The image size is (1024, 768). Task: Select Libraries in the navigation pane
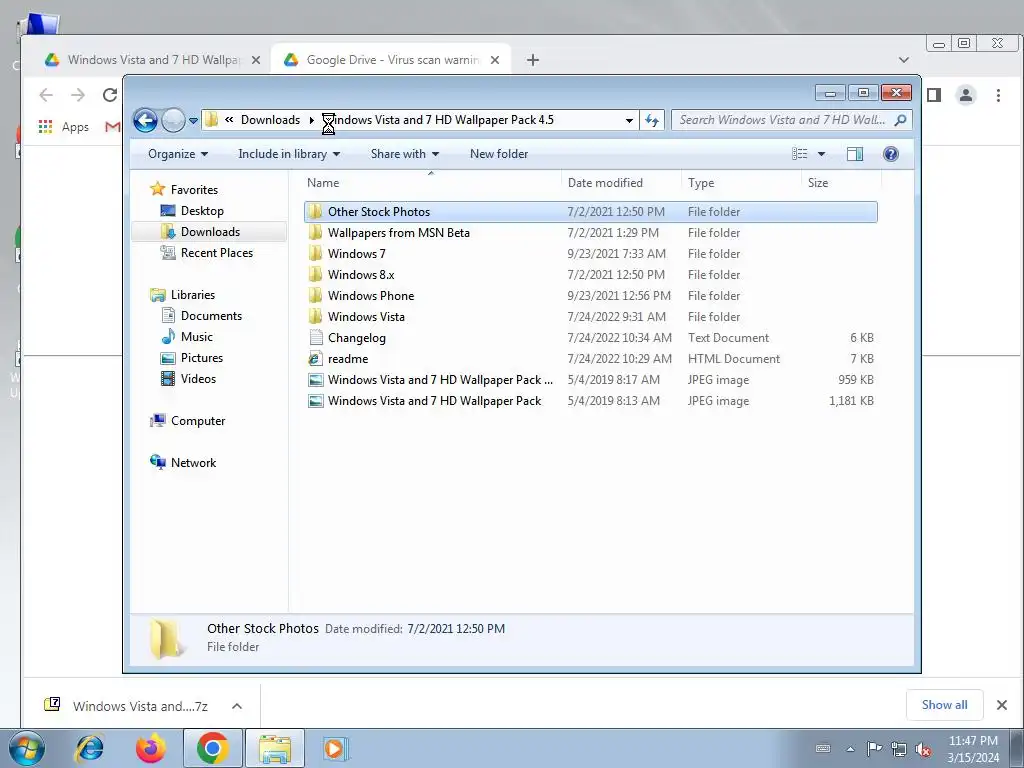(x=193, y=295)
